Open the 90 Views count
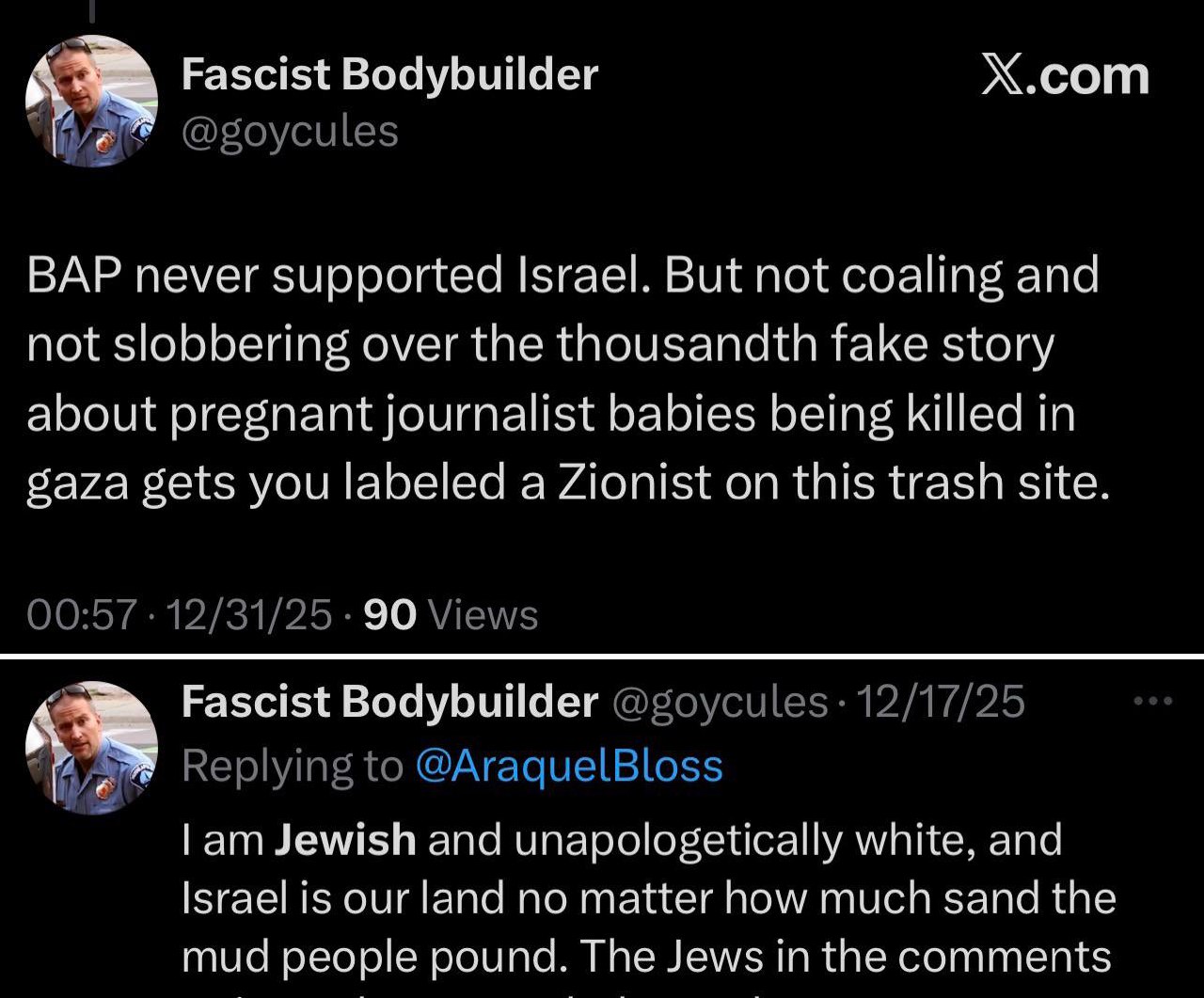Viewport: 1204px width, 998px height. pyautogui.click(x=450, y=615)
